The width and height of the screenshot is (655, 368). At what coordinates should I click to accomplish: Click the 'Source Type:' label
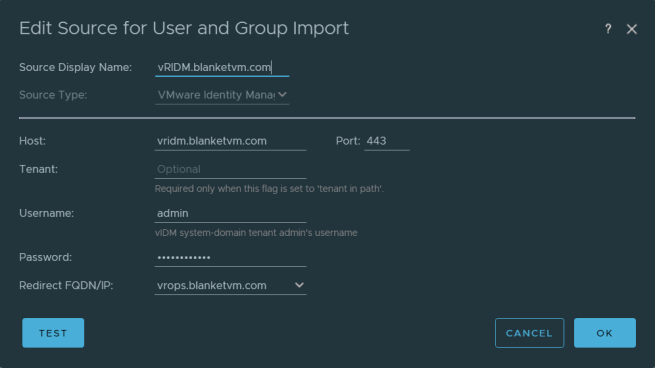coord(53,95)
